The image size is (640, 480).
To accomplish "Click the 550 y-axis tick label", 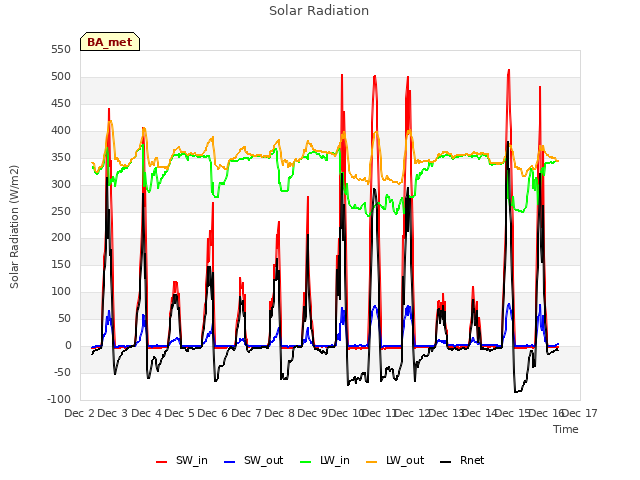I will coord(61,50).
